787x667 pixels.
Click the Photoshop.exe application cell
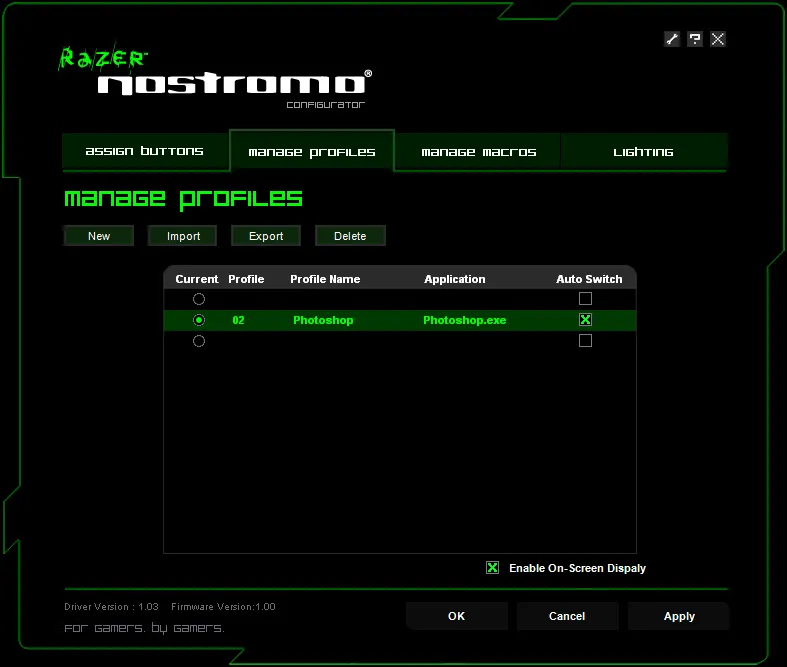click(465, 320)
